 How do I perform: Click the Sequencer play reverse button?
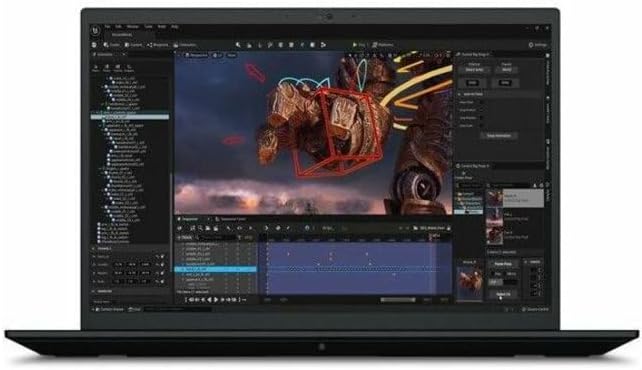(x=210, y=300)
